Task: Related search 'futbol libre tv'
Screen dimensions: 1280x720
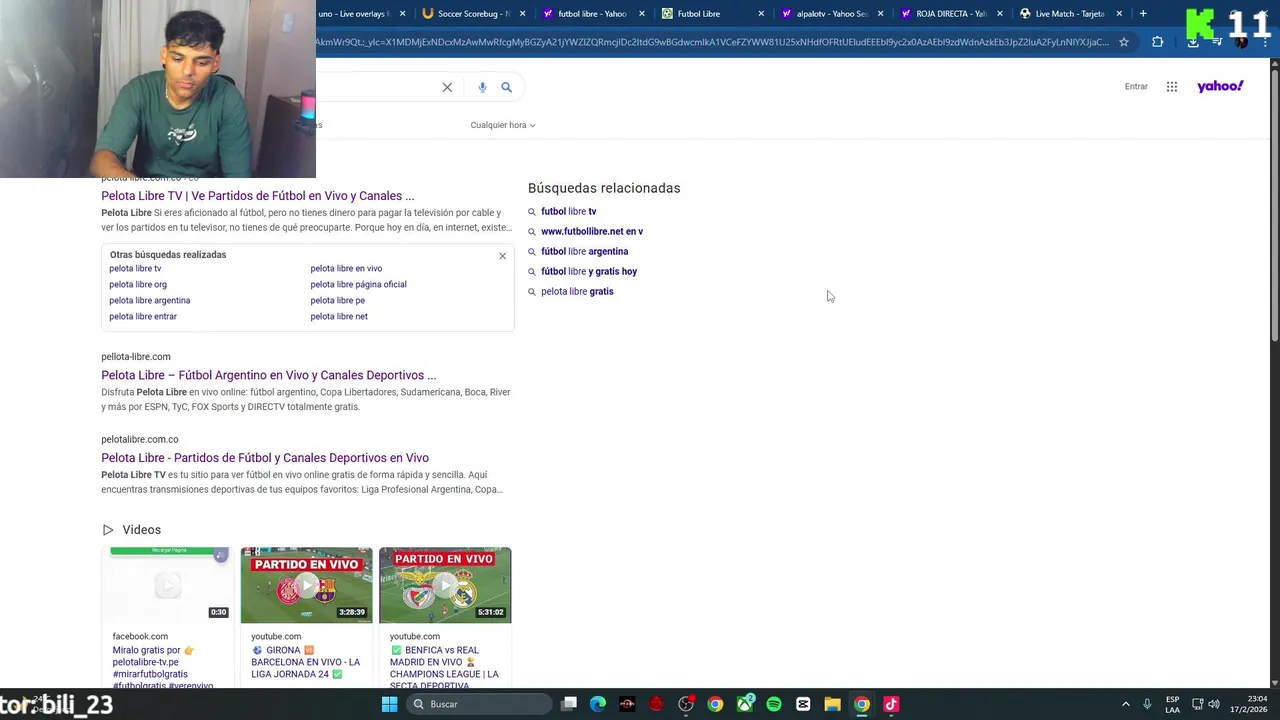Action: pyautogui.click(x=568, y=211)
